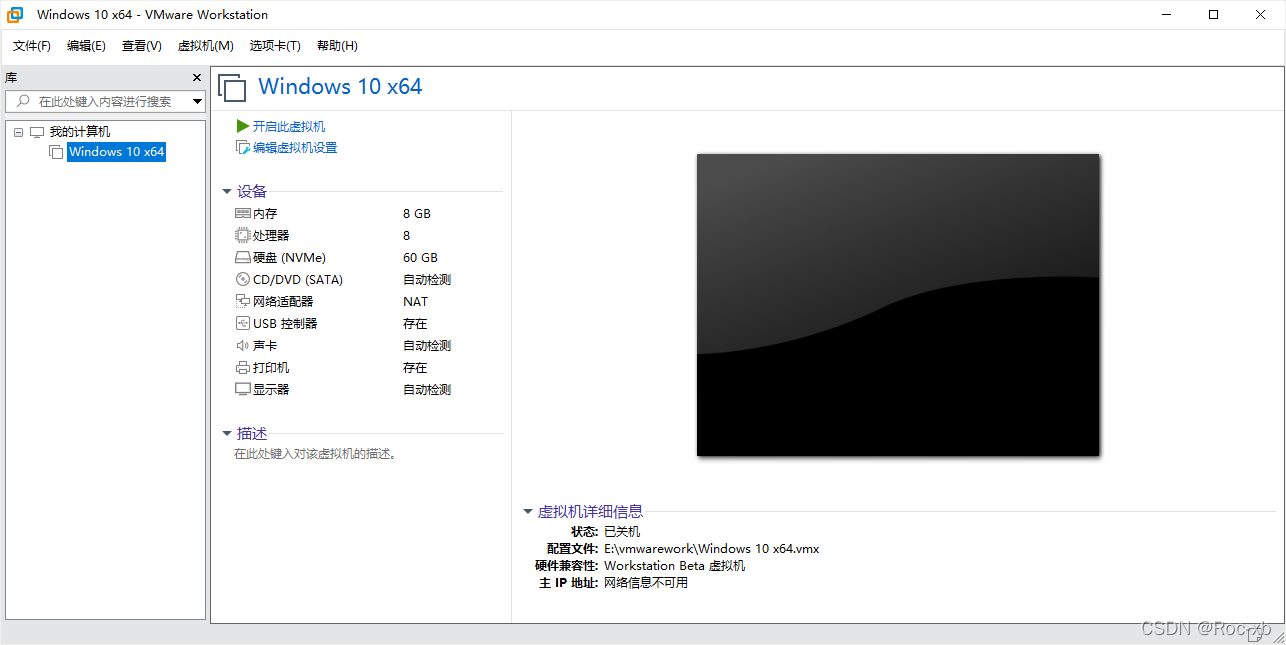Maximize the VMware Workstation window
Viewport: 1286px width, 645px height.
click(1213, 15)
